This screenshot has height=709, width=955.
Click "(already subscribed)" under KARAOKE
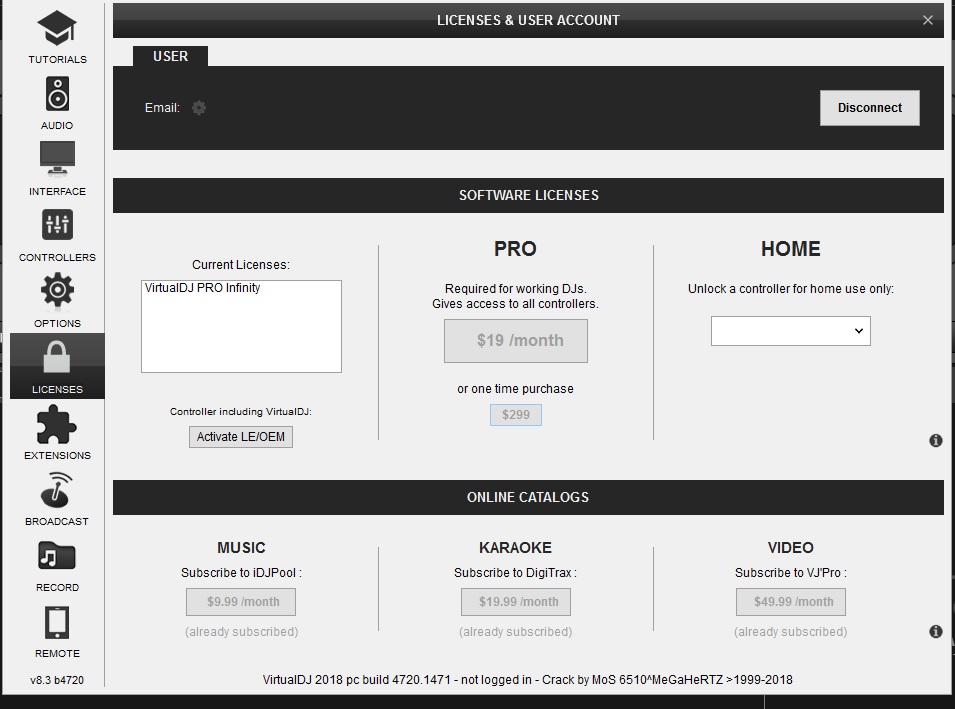click(515, 632)
